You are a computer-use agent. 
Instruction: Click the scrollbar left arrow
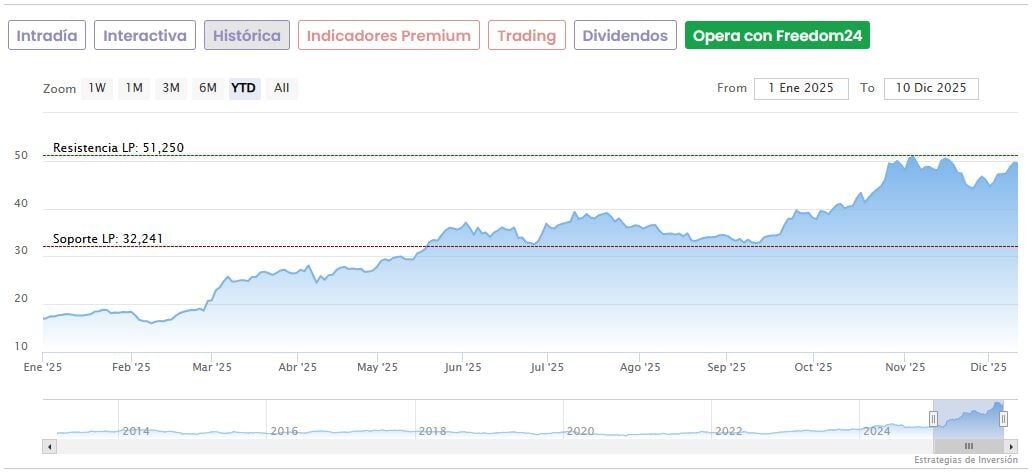(x=48, y=446)
